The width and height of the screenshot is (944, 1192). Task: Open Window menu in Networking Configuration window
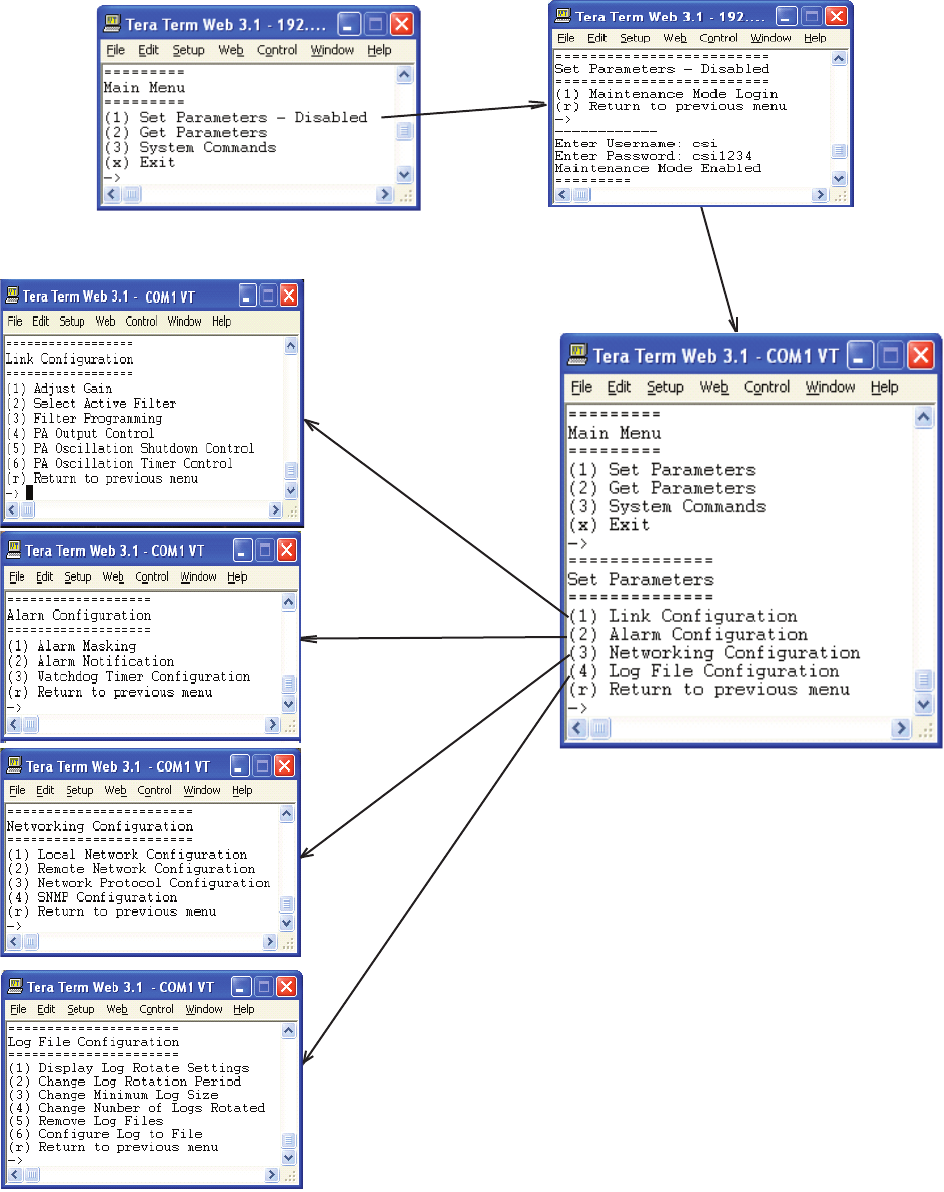(x=202, y=791)
